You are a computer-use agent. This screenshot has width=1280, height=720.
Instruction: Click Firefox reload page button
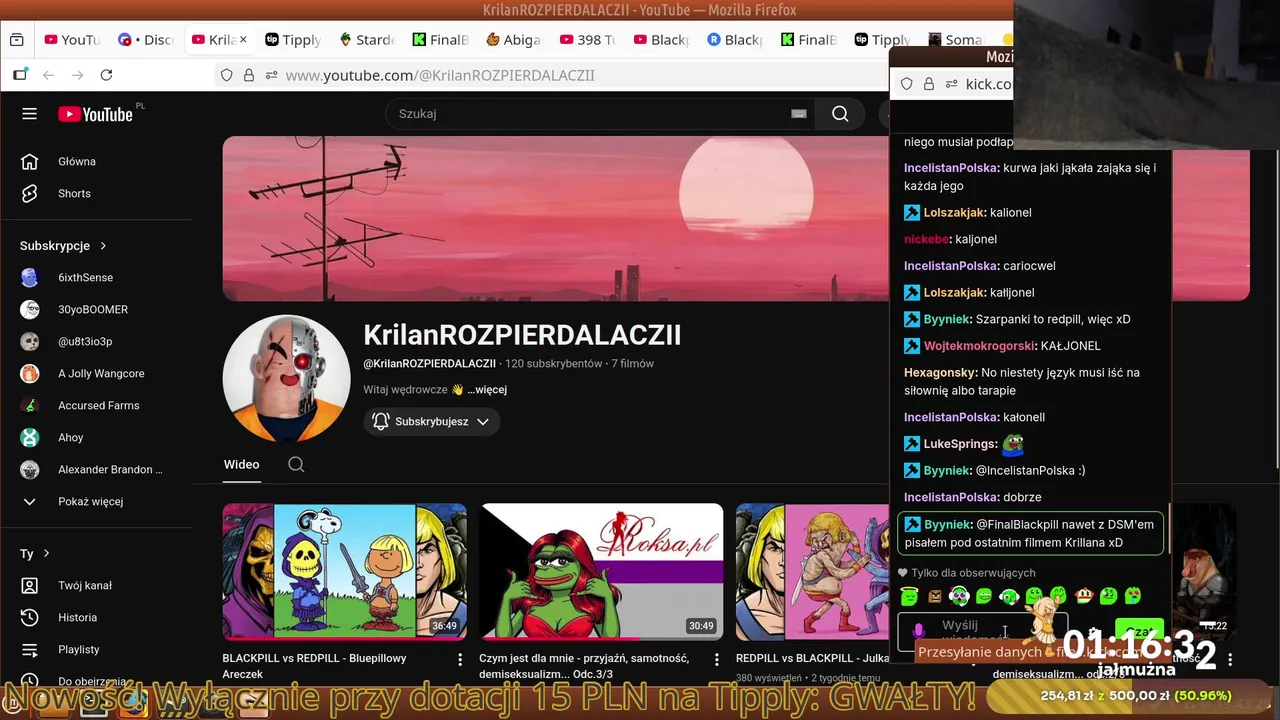click(106, 75)
